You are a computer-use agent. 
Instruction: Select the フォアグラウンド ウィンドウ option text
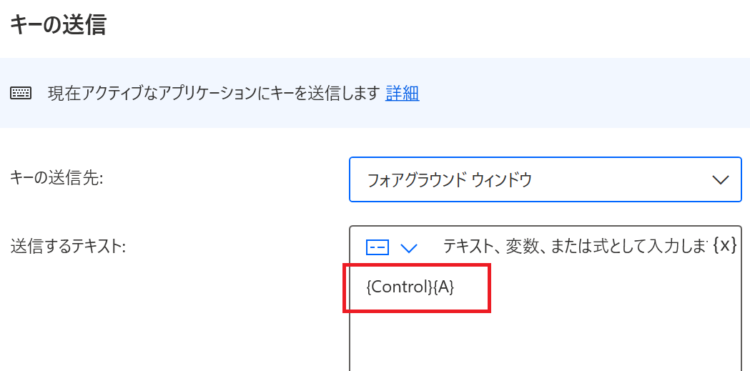click(449, 180)
